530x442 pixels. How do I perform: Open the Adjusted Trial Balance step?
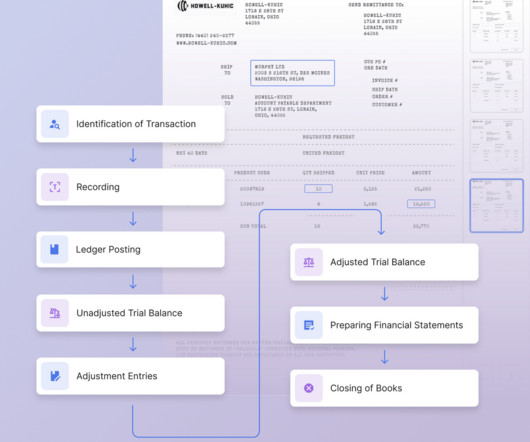click(x=384, y=262)
